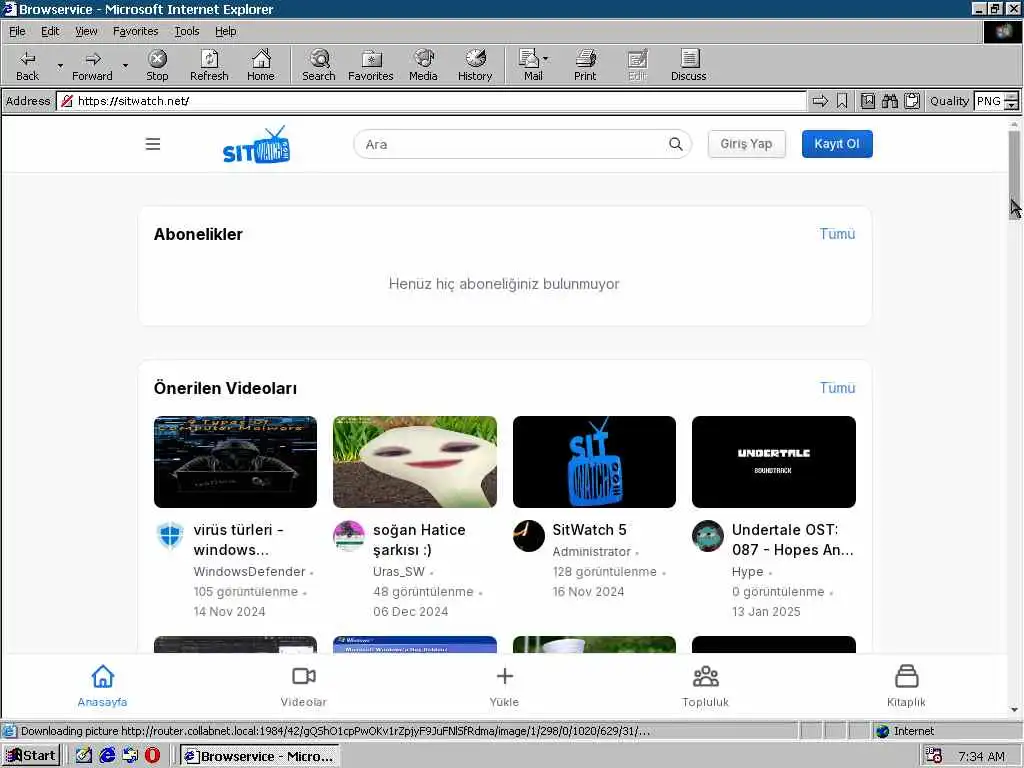Open the View menu
1024x768 pixels.
click(x=86, y=31)
